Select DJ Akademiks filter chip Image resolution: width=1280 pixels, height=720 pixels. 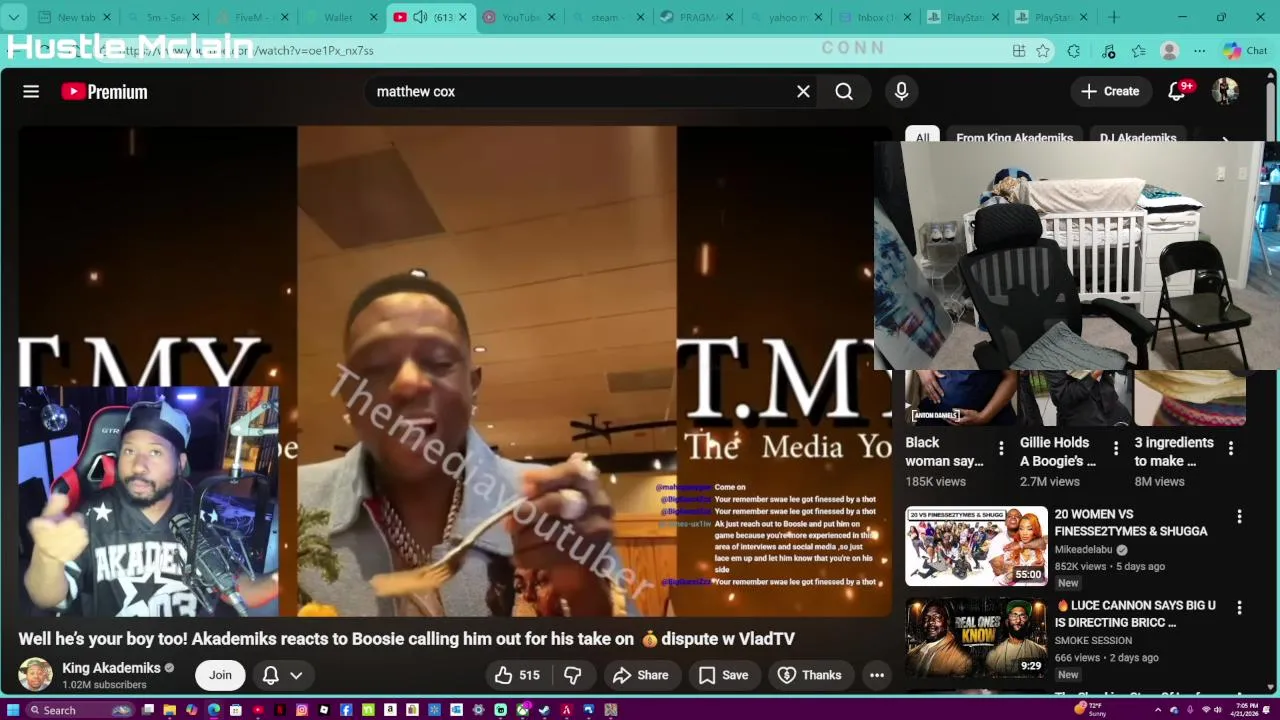coord(1138,138)
